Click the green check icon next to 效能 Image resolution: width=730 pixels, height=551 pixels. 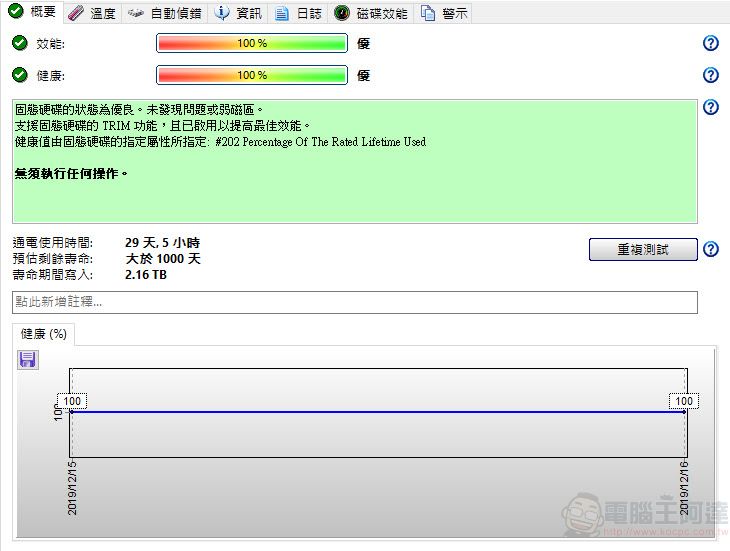pyautogui.click(x=20, y=43)
